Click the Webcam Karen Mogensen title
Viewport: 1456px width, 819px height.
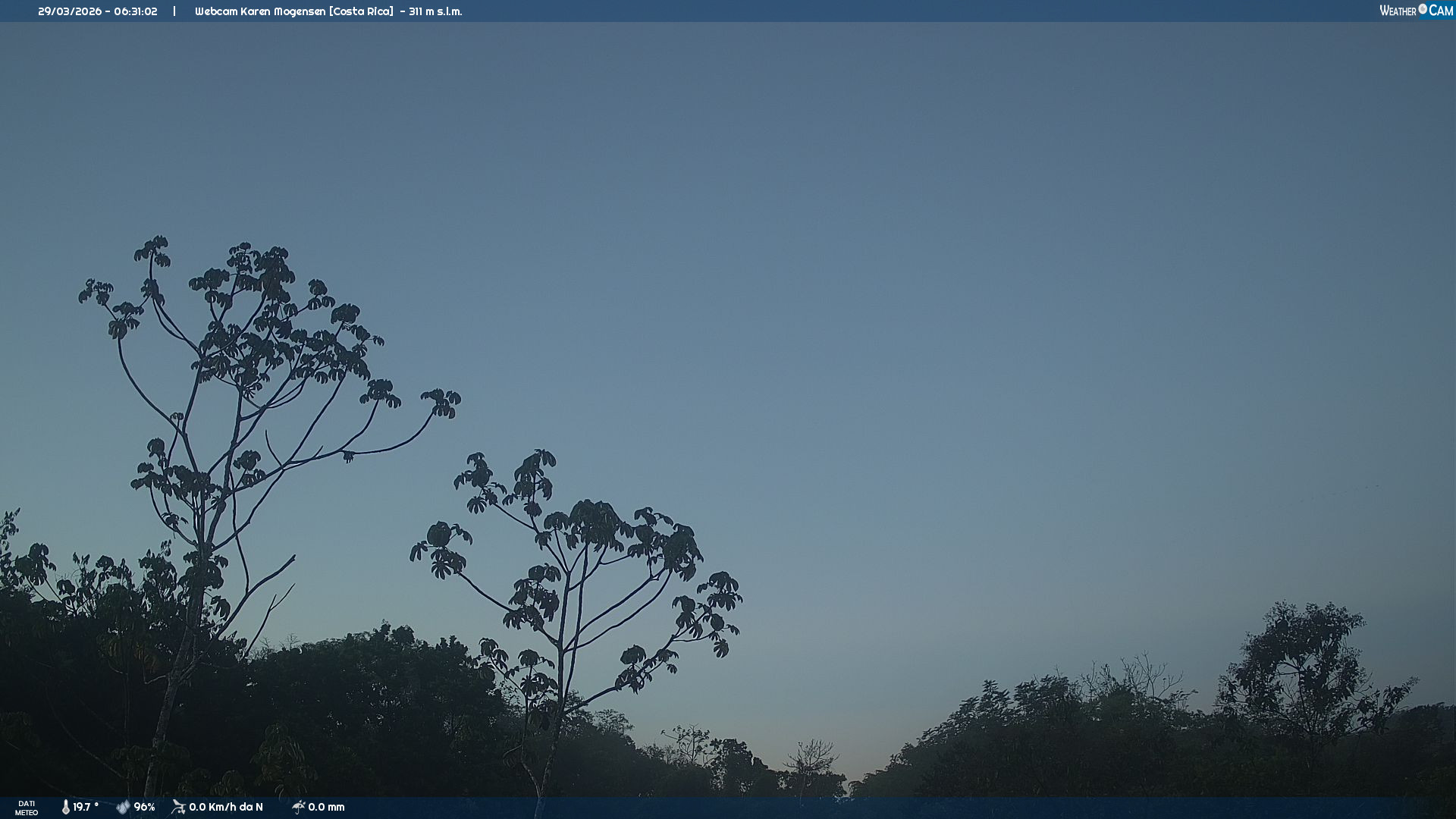(x=260, y=11)
